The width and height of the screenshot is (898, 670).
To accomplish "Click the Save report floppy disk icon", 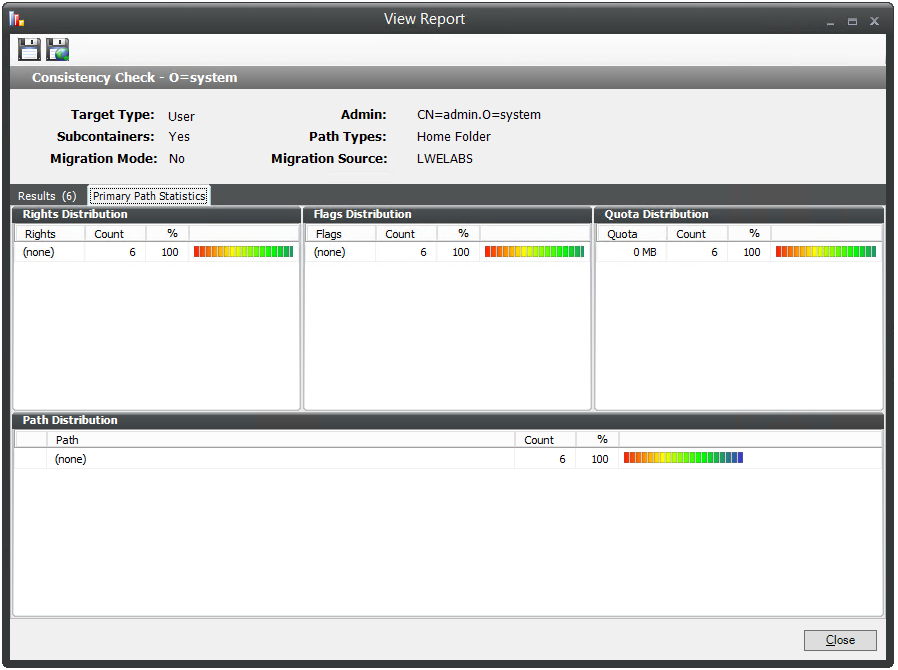I will (x=29, y=50).
